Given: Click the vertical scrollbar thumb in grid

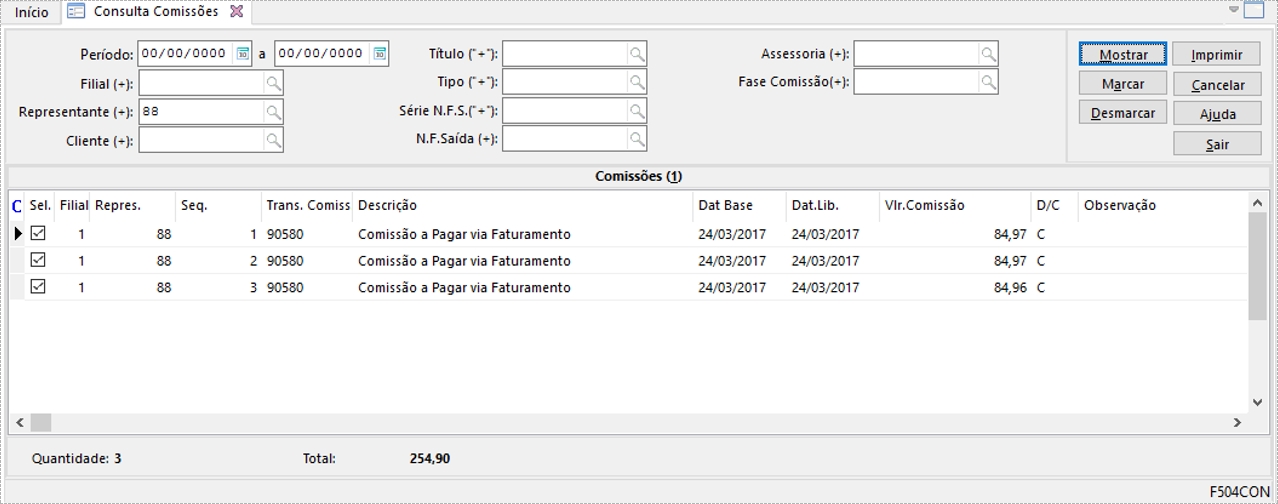Looking at the screenshot, I should click(1258, 266).
